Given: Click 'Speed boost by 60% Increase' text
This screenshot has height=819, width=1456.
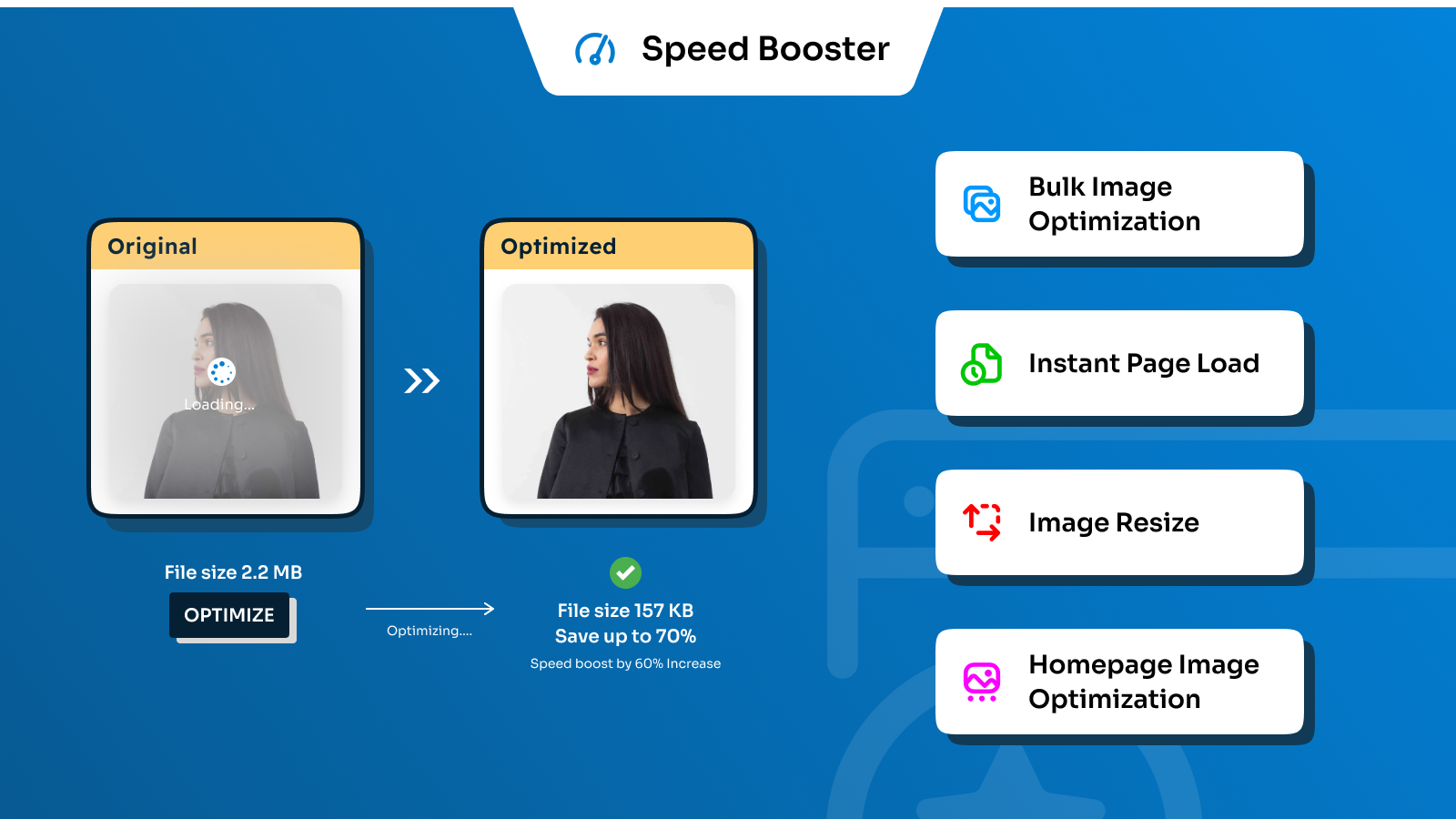Looking at the screenshot, I should 625,663.
